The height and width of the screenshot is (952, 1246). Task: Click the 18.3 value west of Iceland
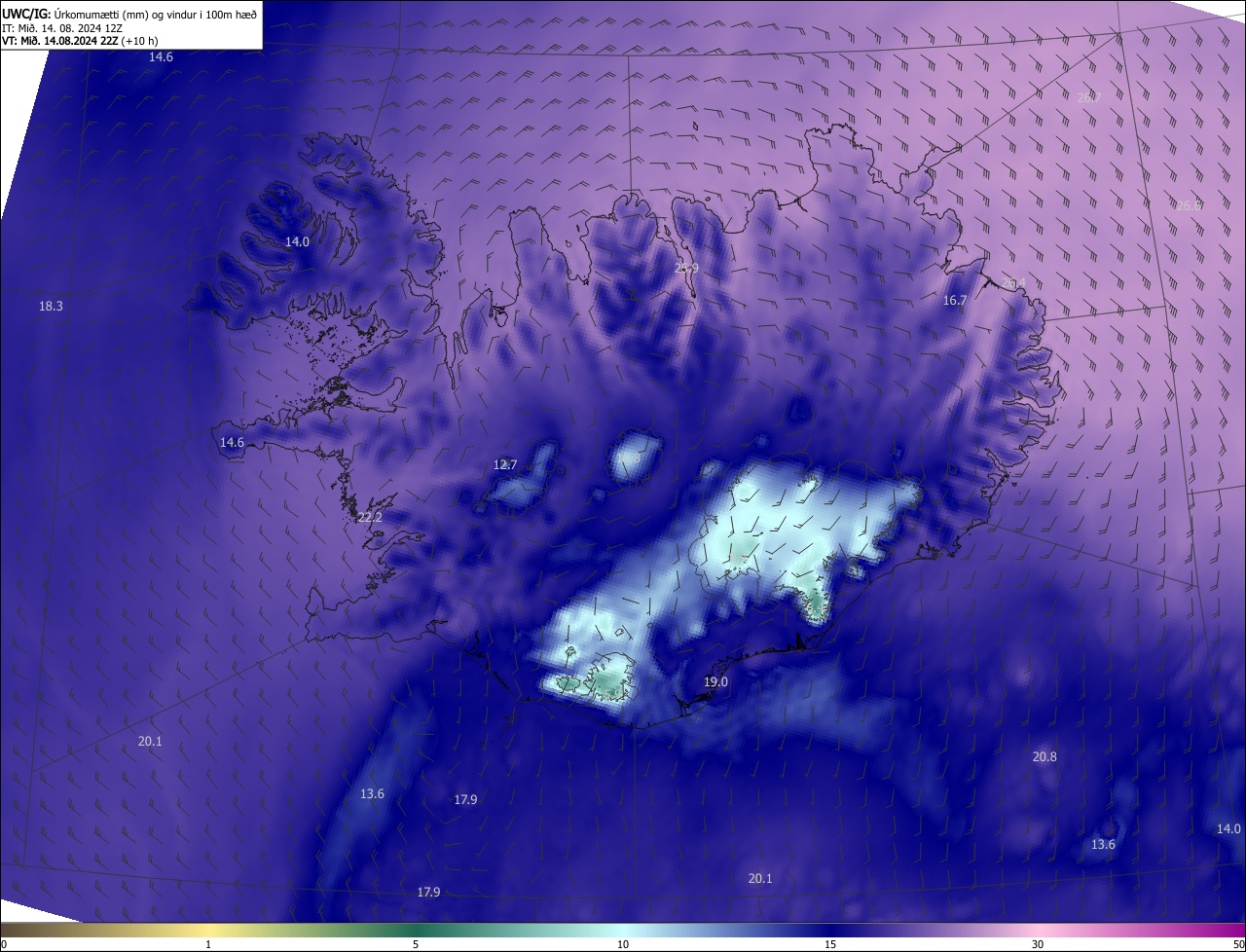(51, 306)
